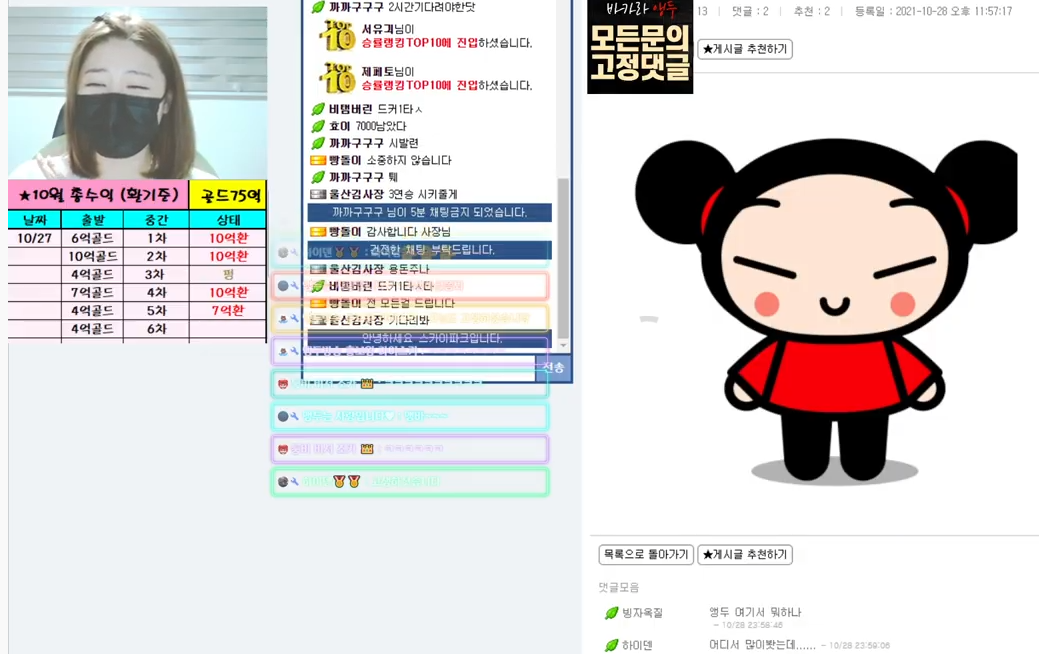The image size is (1039, 654).
Task: Open commenter 빙자욕질's profile name
Action: [x=642, y=614]
